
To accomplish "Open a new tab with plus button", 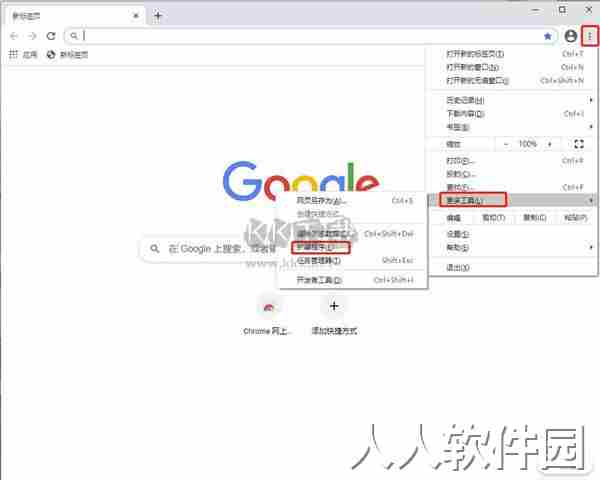I will pos(158,16).
